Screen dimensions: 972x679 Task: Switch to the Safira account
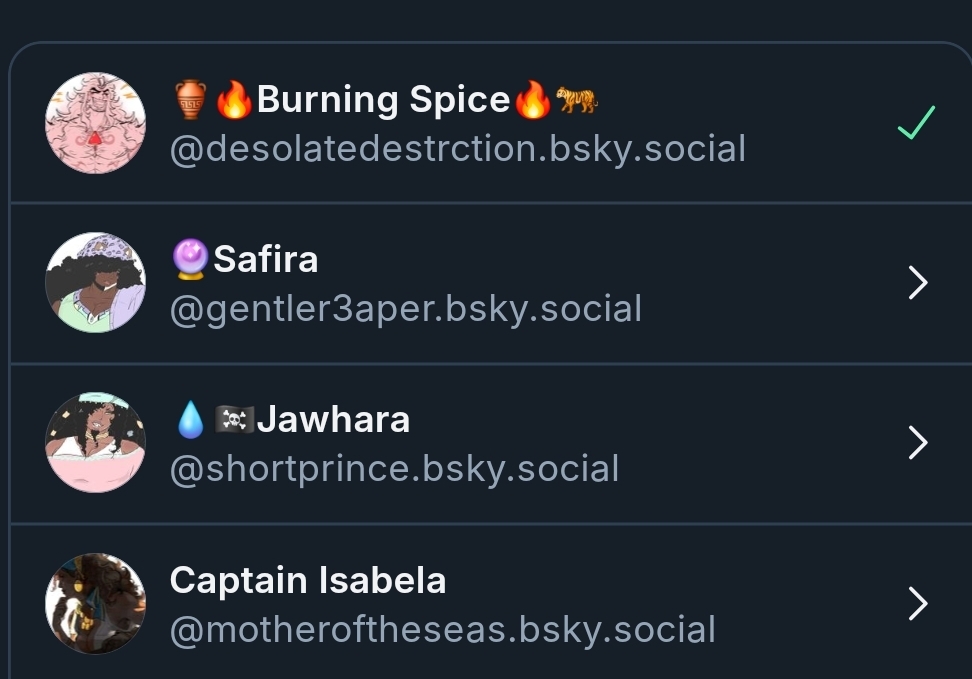(x=266, y=260)
